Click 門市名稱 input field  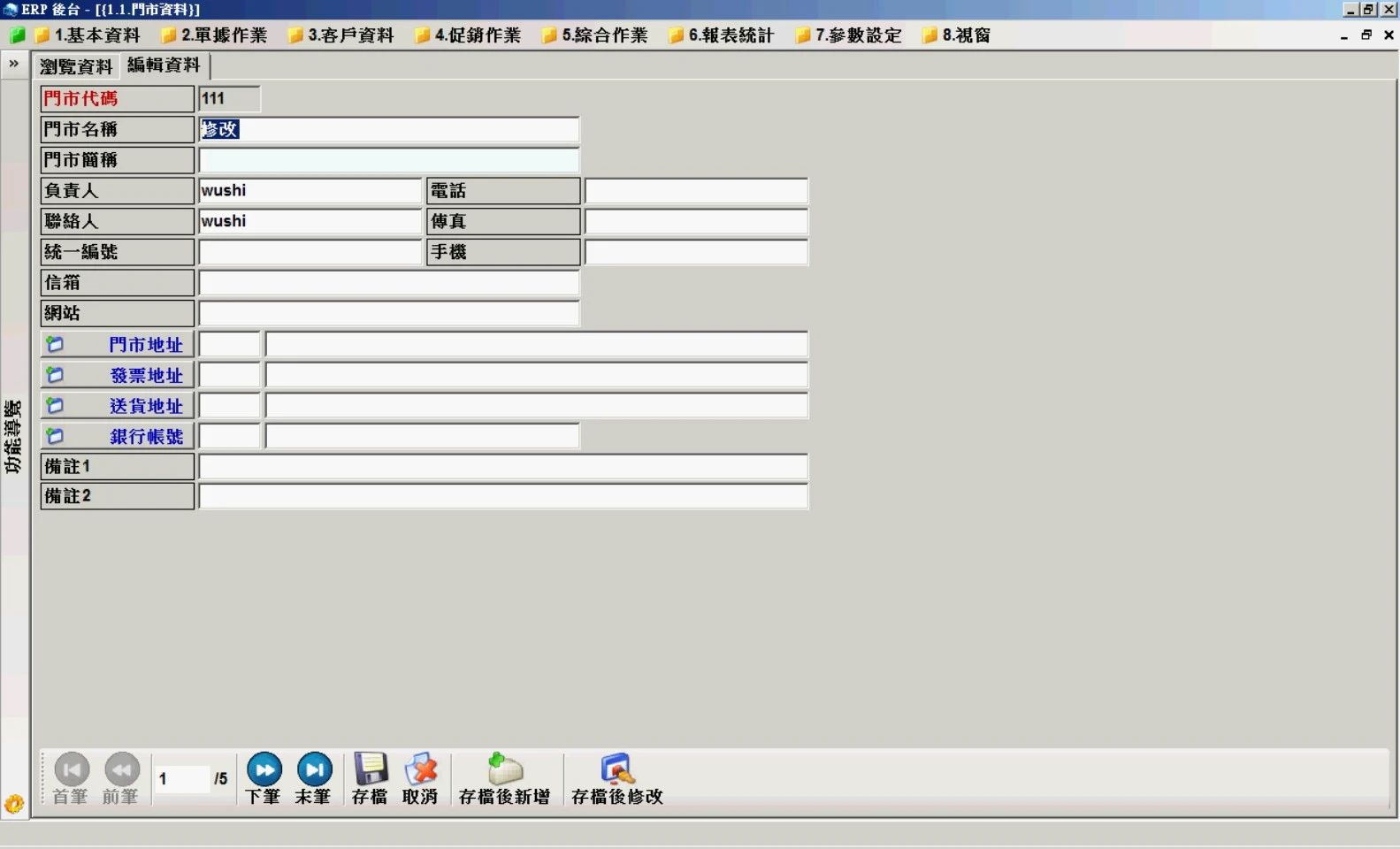(389, 129)
